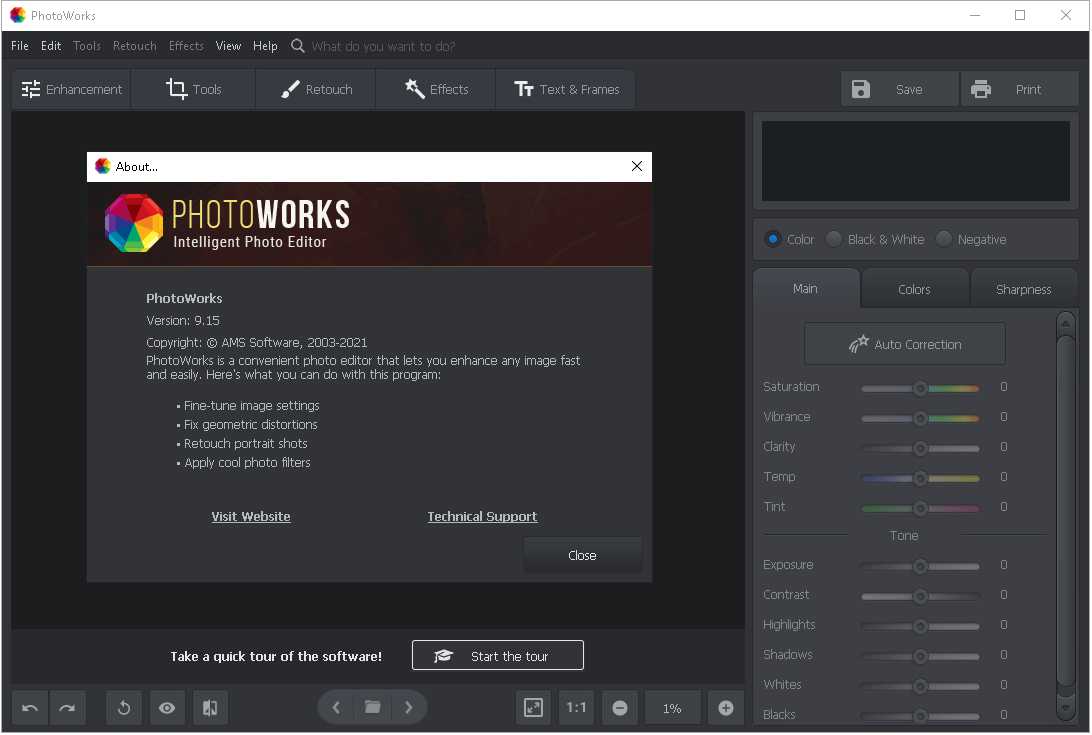Open the Tools menu in menu bar
1092x735 pixels.
pos(86,46)
